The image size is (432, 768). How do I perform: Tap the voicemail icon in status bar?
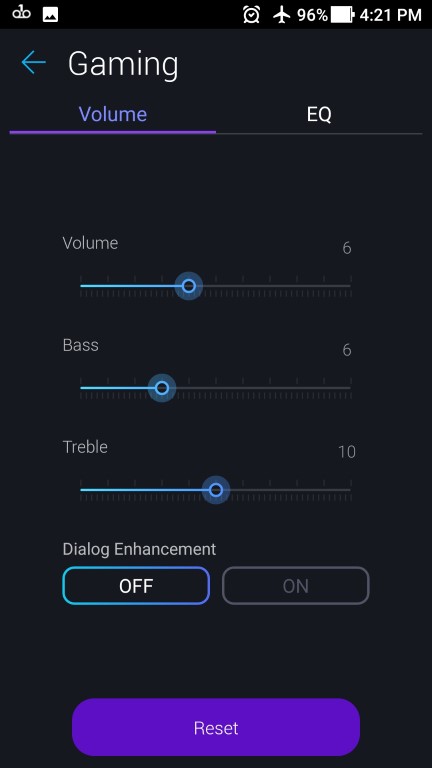tap(22, 14)
